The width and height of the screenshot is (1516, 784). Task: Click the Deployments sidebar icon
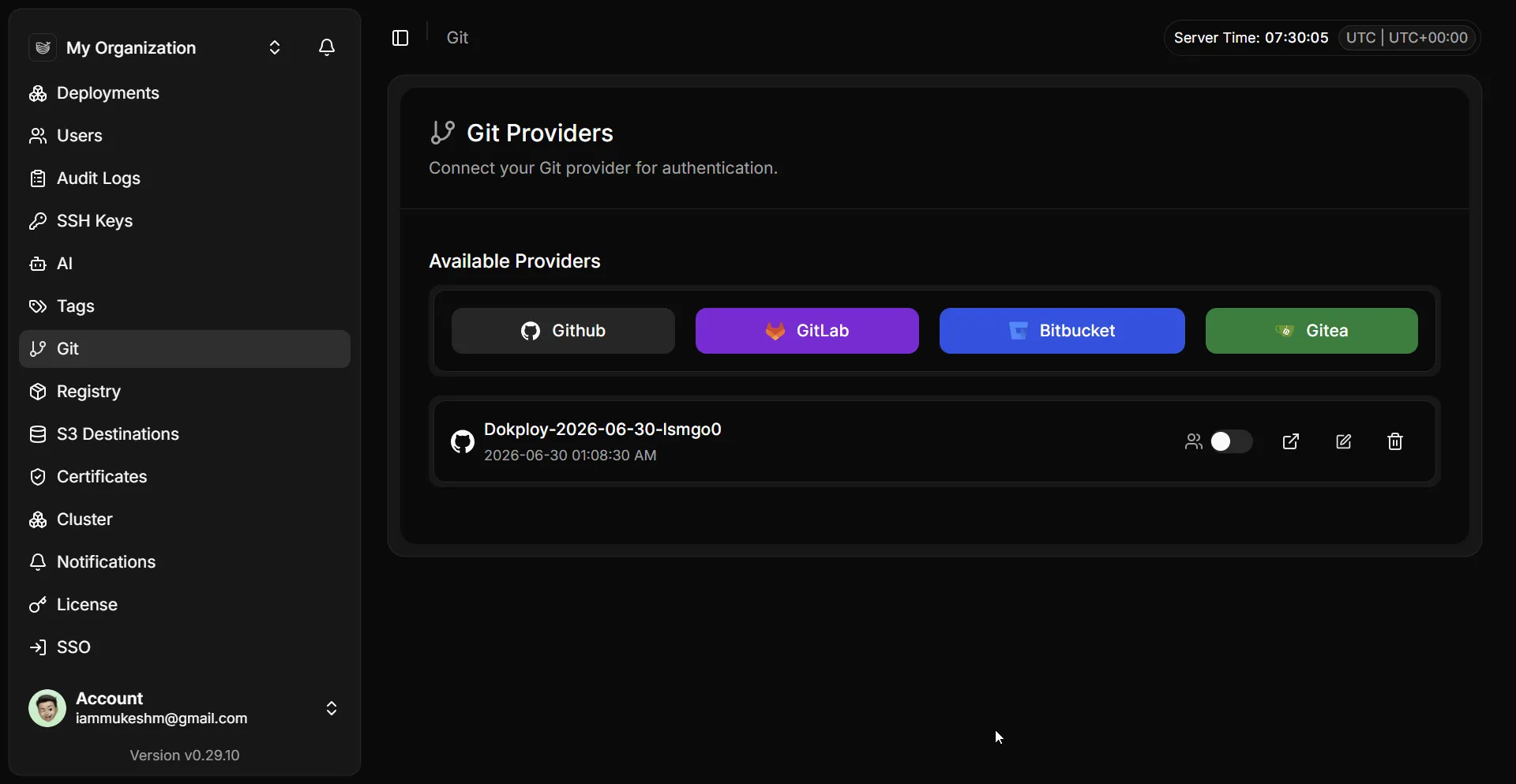click(38, 93)
